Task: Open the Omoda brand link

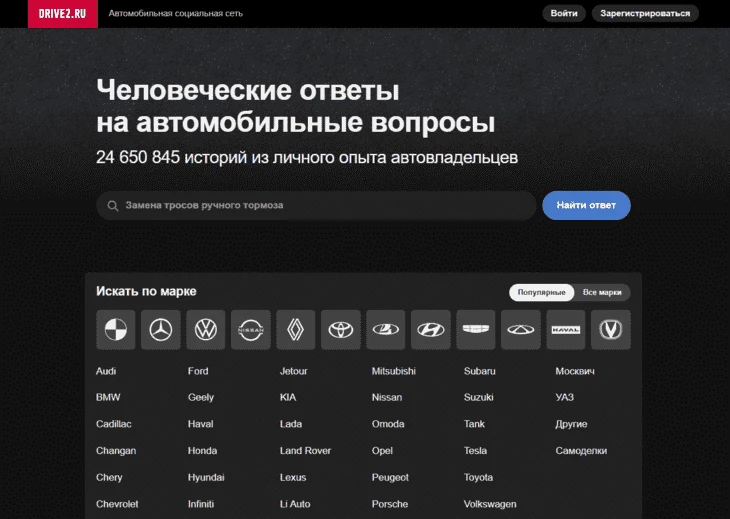Action: click(x=388, y=424)
